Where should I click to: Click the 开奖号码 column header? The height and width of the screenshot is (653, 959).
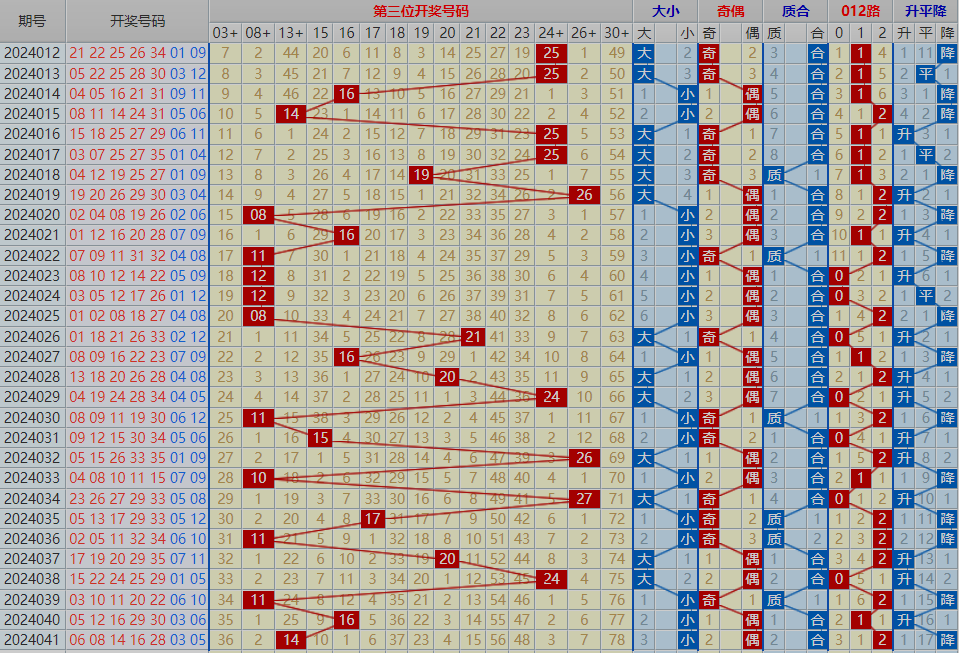[138, 21]
